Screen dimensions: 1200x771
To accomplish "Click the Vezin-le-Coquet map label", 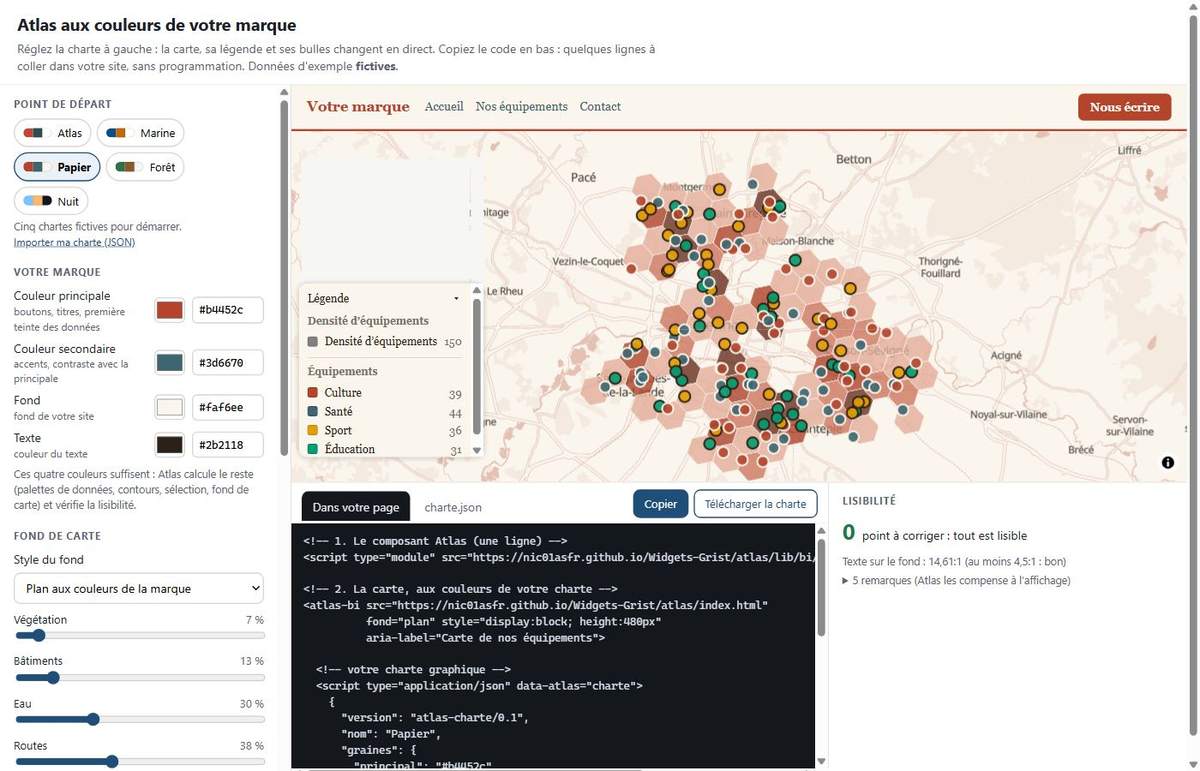I will coord(589,261).
